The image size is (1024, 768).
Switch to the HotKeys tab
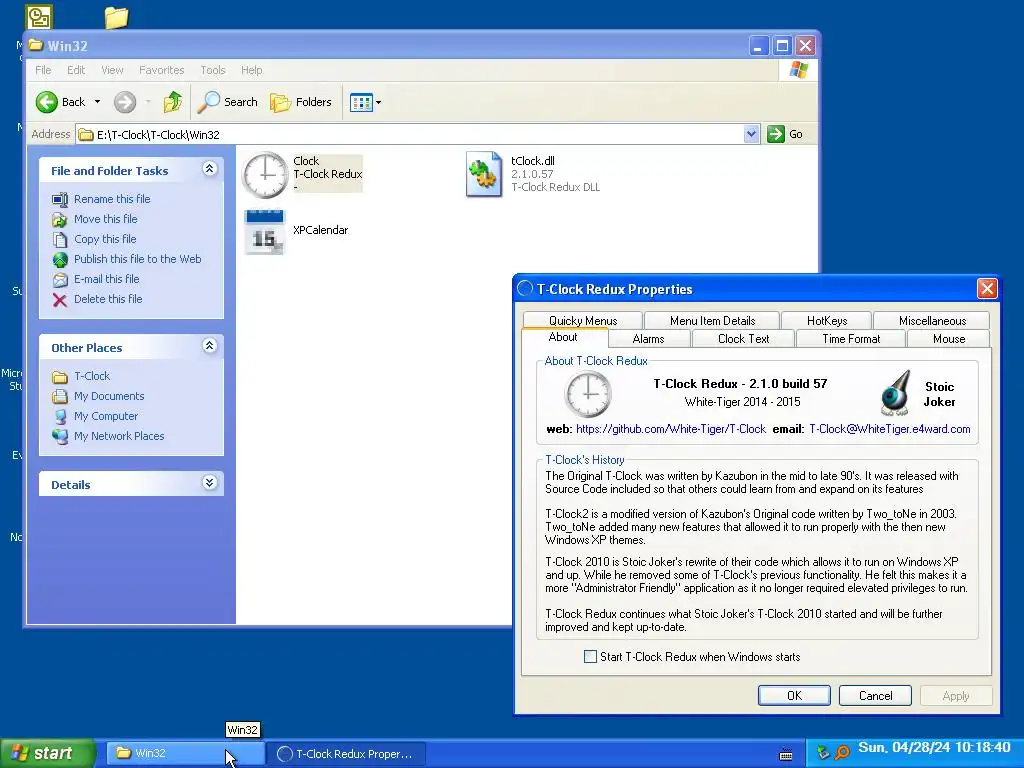pos(827,321)
